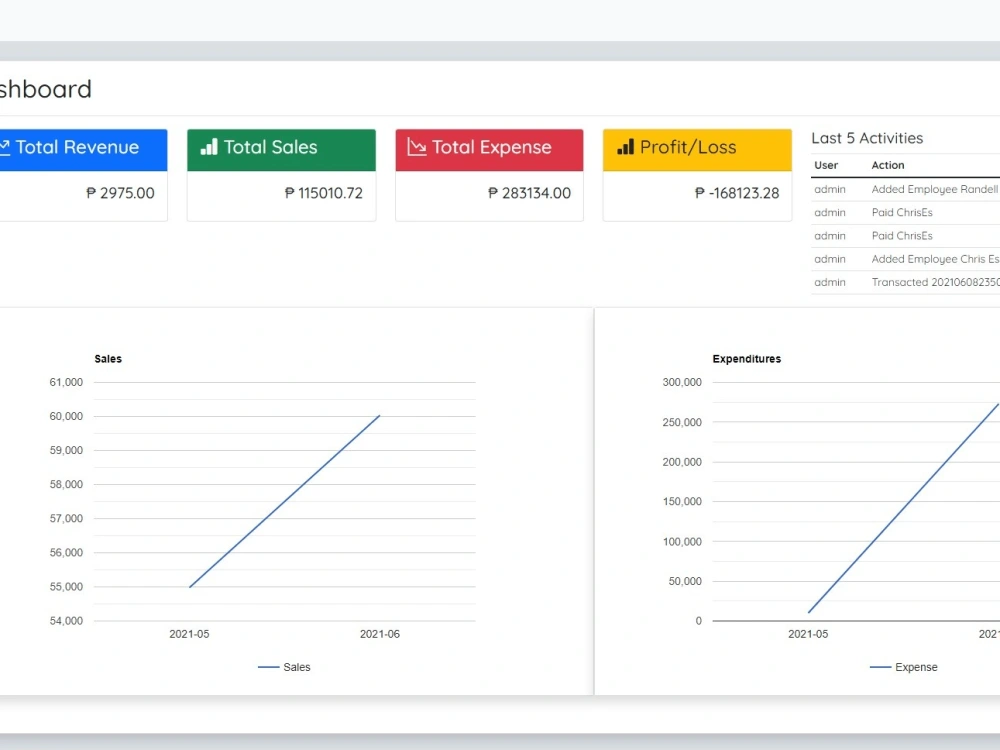Image resolution: width=1000 pixels, height=750 pixels.
Task: Click the 300,000 axis label on Expenditures chart
Action: pyautogui.click(x=682, y=382)
